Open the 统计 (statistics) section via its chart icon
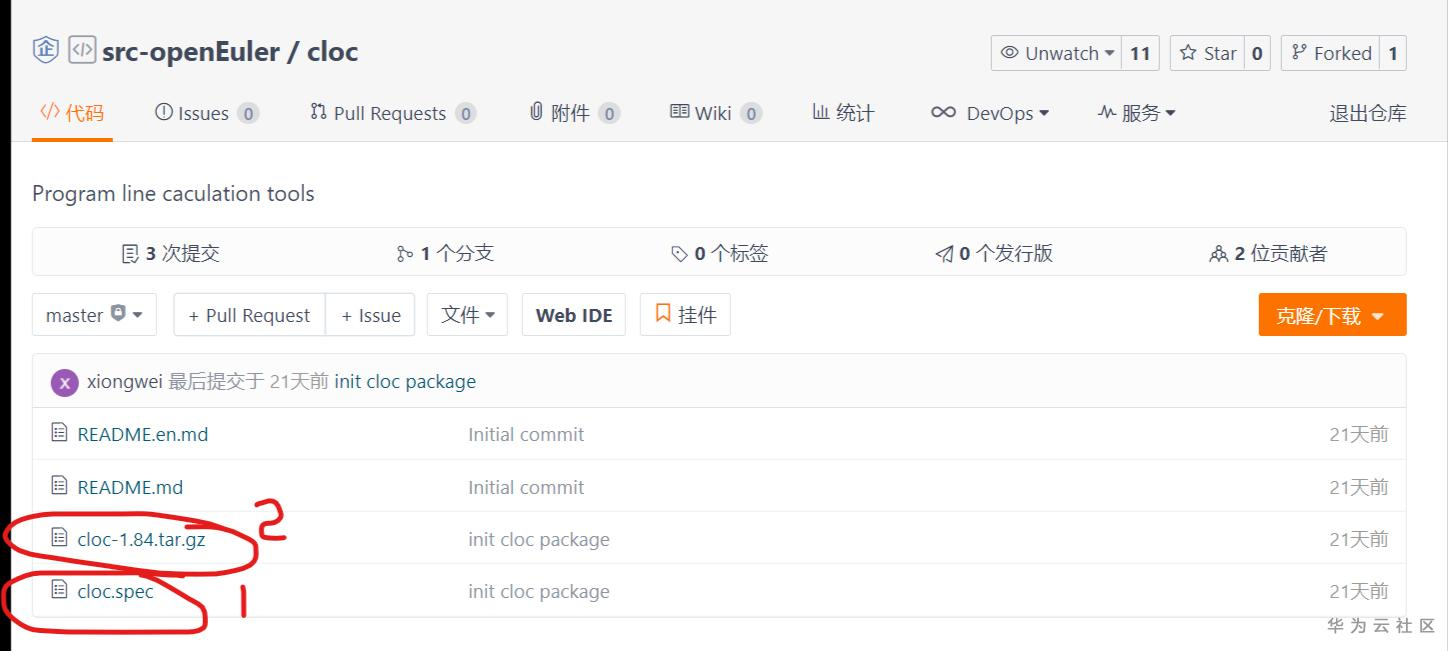The image size is (1448, 651). click(823, 112)
